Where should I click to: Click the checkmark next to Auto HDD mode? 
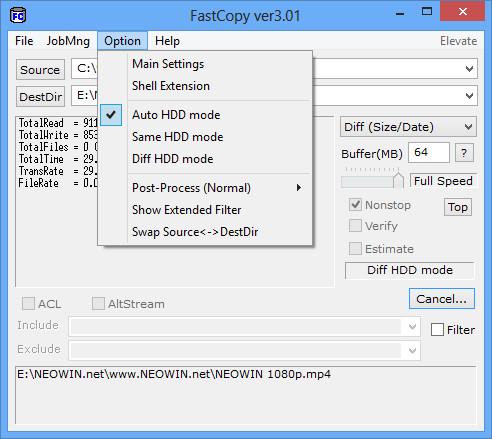[111, 115]
